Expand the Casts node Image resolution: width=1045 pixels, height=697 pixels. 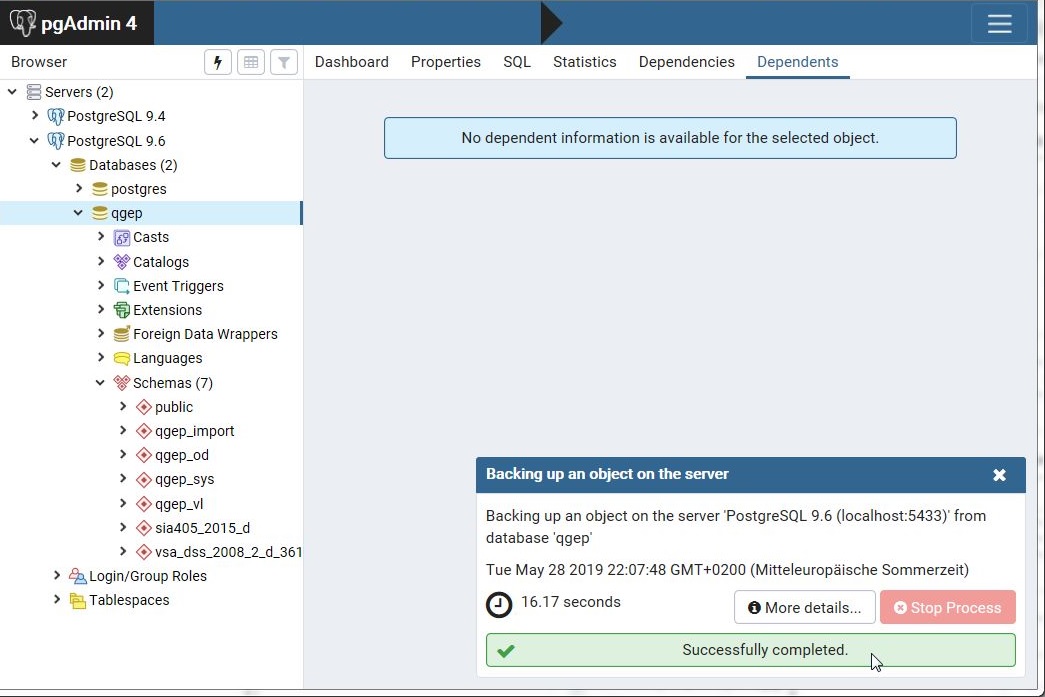click(x=101, y=237)
